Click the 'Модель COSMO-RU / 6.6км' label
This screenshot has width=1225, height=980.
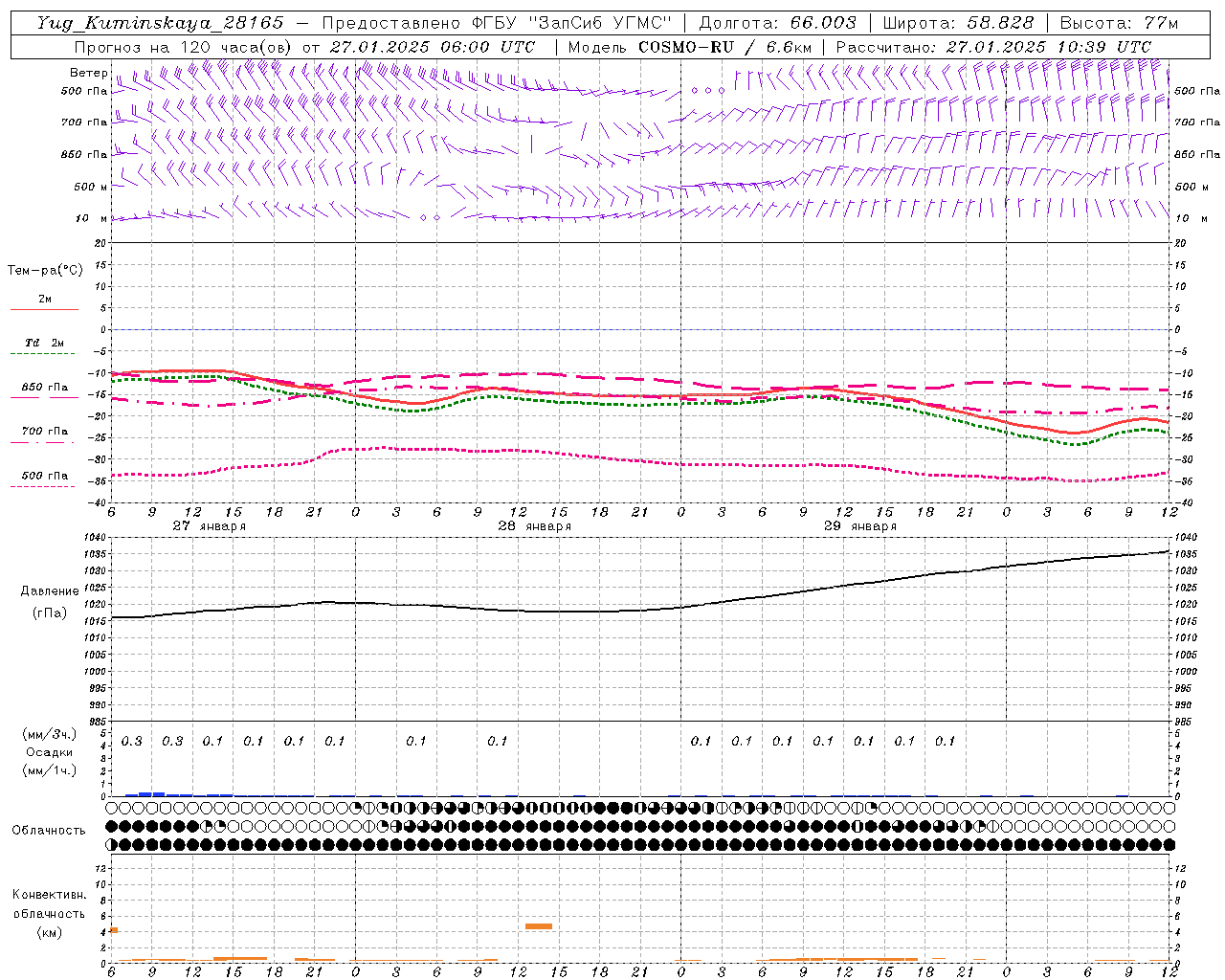coord(690,47)
